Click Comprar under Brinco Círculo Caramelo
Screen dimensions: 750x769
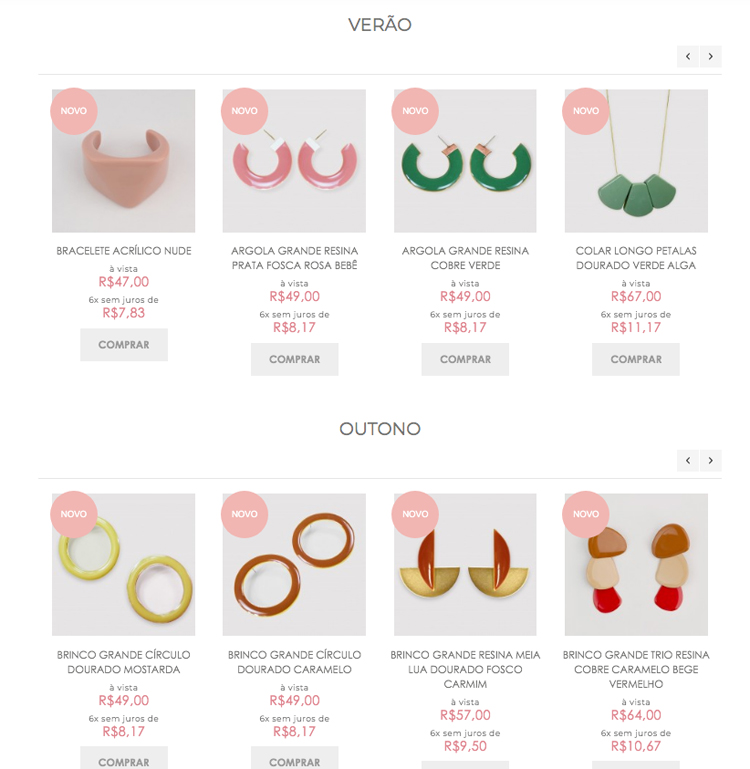(294, 759)
